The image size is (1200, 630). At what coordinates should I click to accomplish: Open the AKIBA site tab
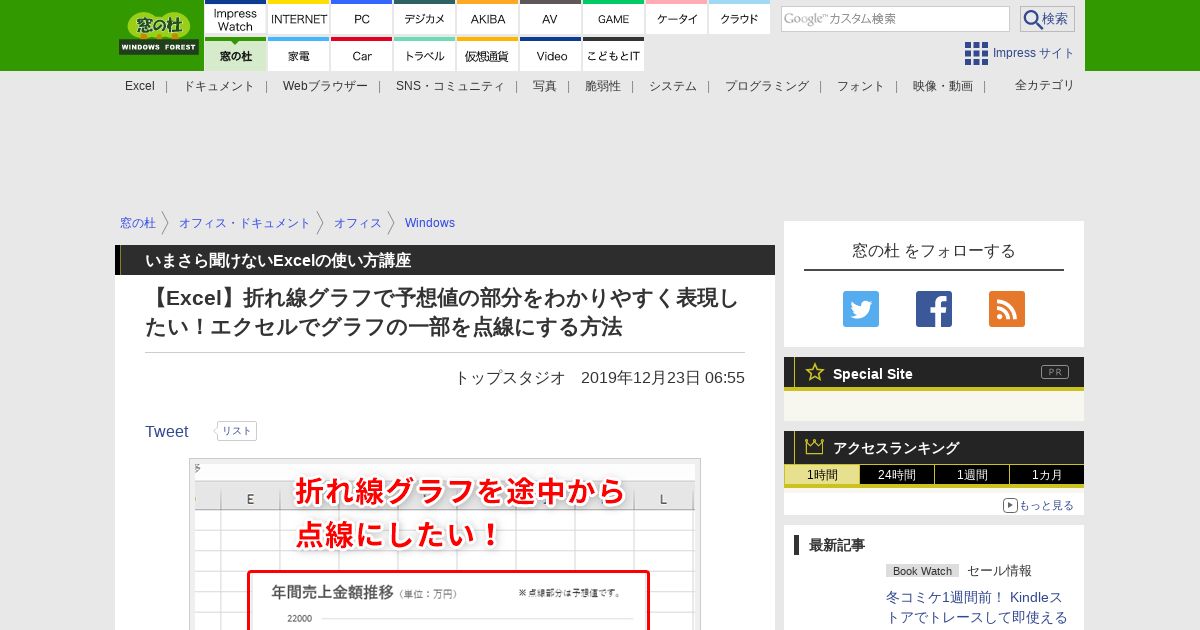[488, 19]
